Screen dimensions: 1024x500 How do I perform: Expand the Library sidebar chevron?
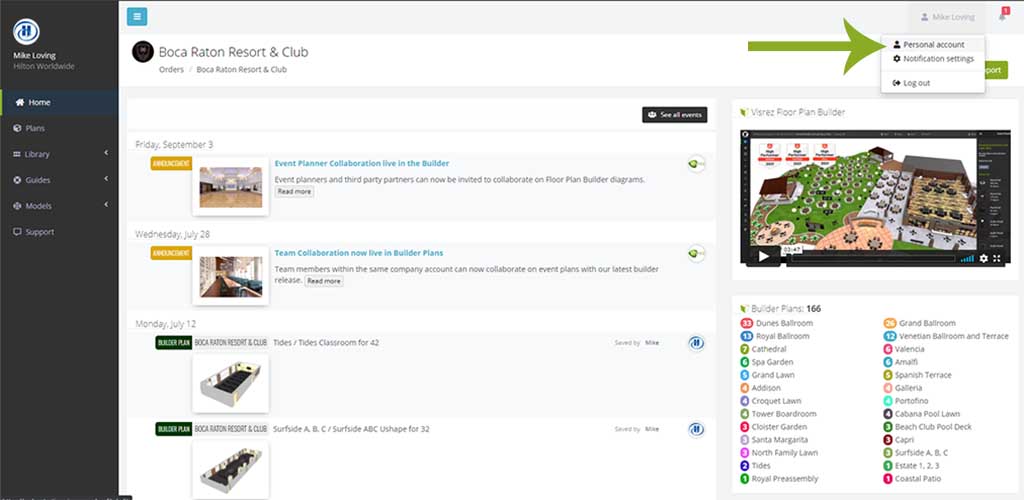pos(106,153)
